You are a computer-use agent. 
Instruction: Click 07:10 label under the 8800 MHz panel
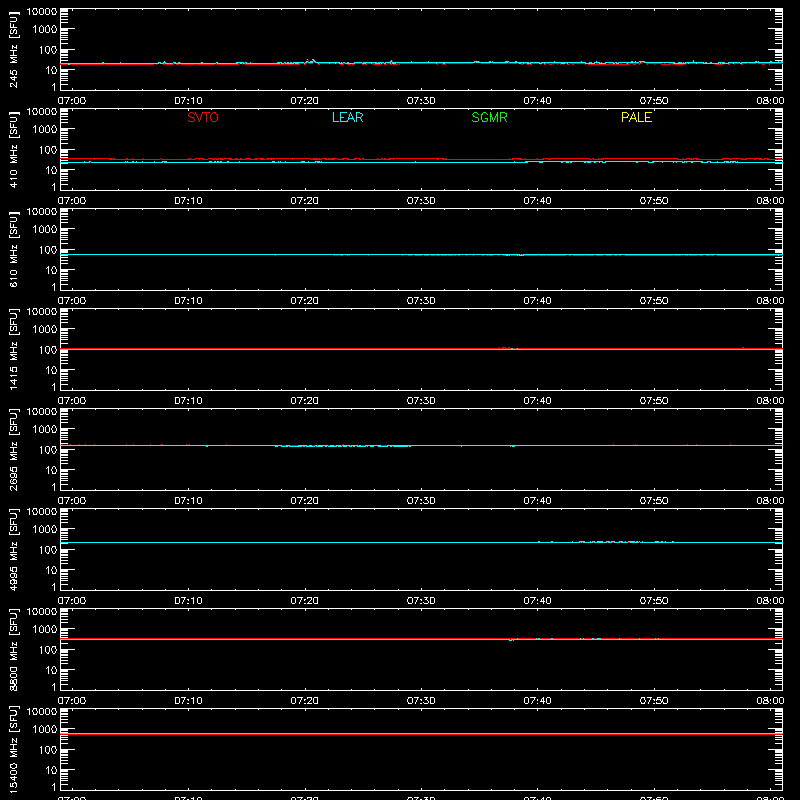188,701
